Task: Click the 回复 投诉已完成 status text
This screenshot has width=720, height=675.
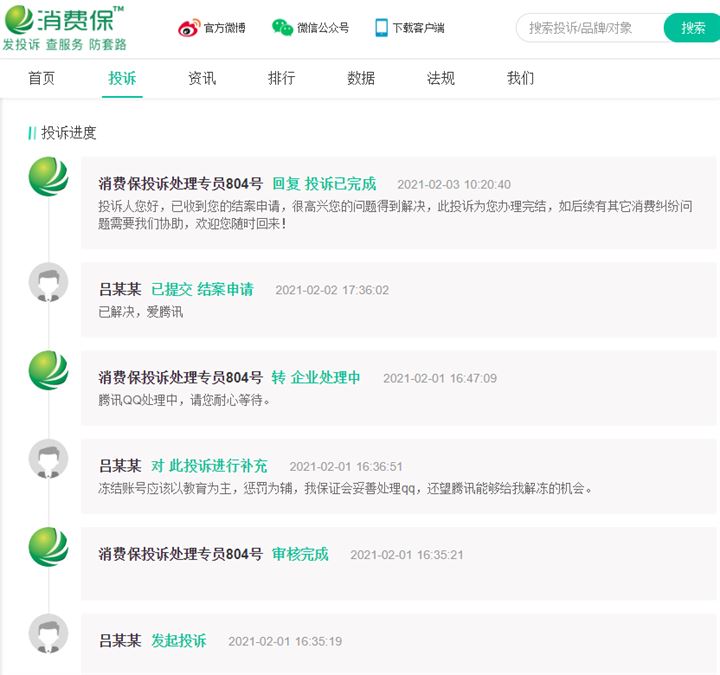Action: [x=324, y=184]
